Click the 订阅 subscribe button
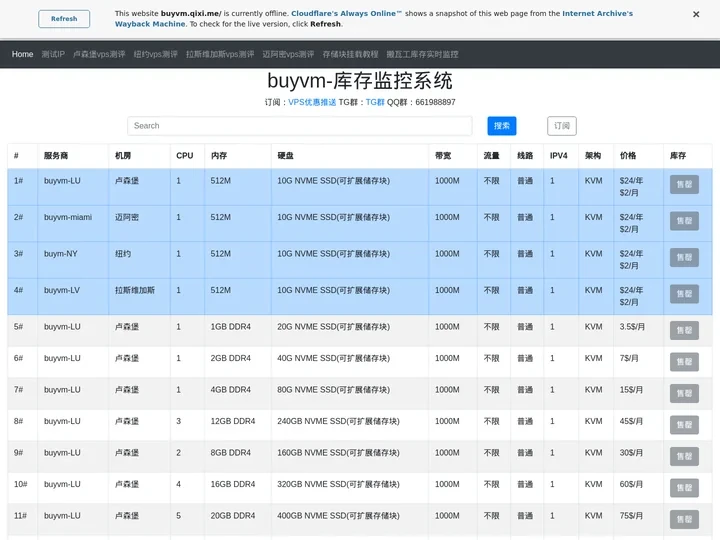The height and width of the screenshot is (540, 720). tap(562, 126)
